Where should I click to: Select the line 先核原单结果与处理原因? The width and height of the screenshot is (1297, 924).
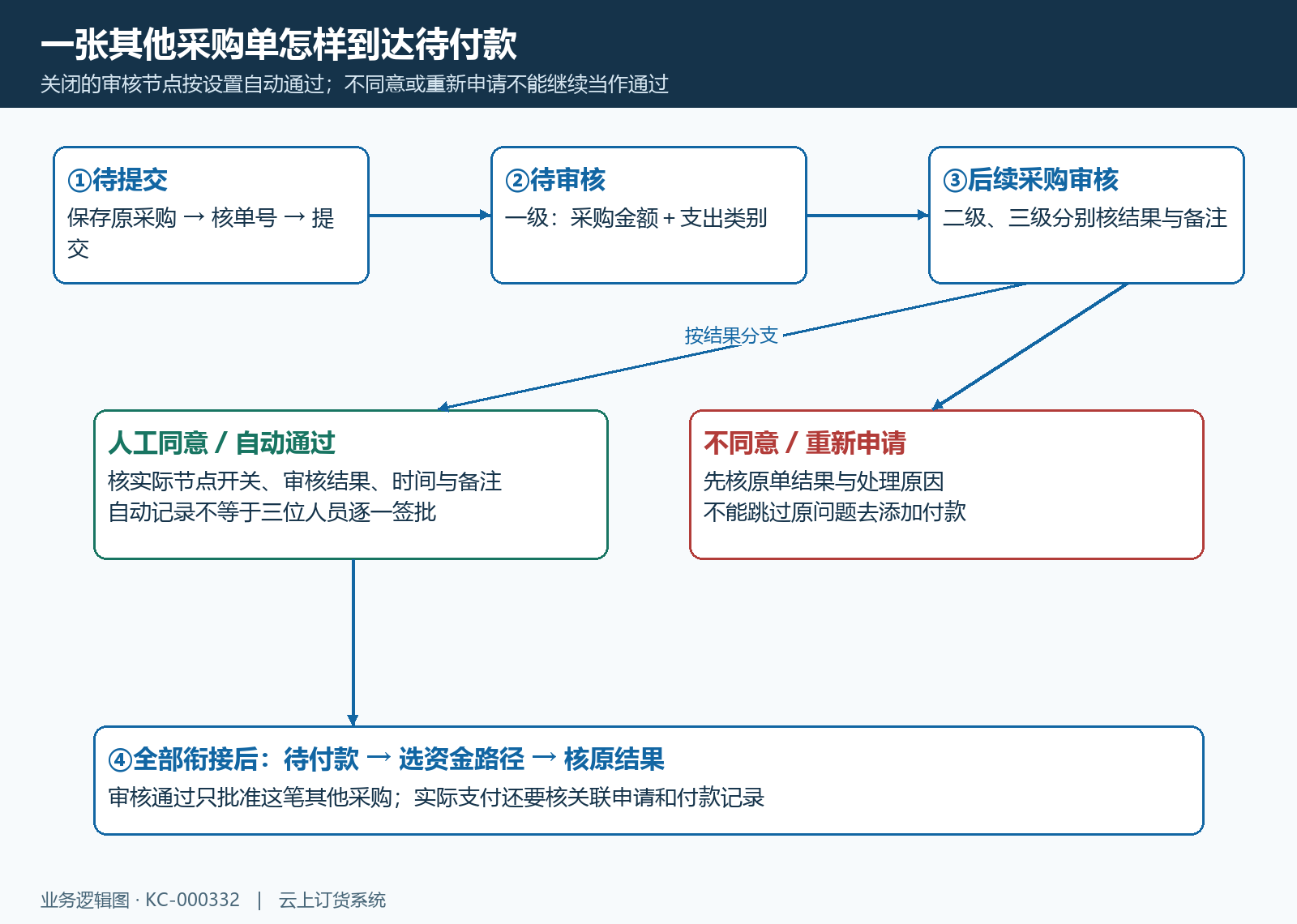coord(824,481)
